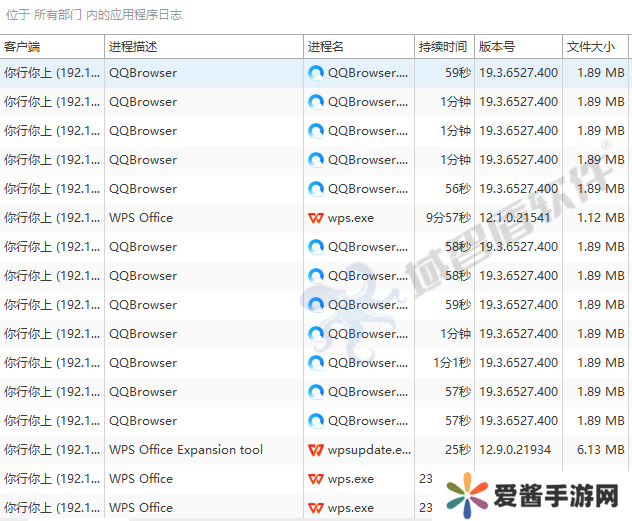Click the 进程名 column header
This screenshot has width=632, height=521.
359,47
